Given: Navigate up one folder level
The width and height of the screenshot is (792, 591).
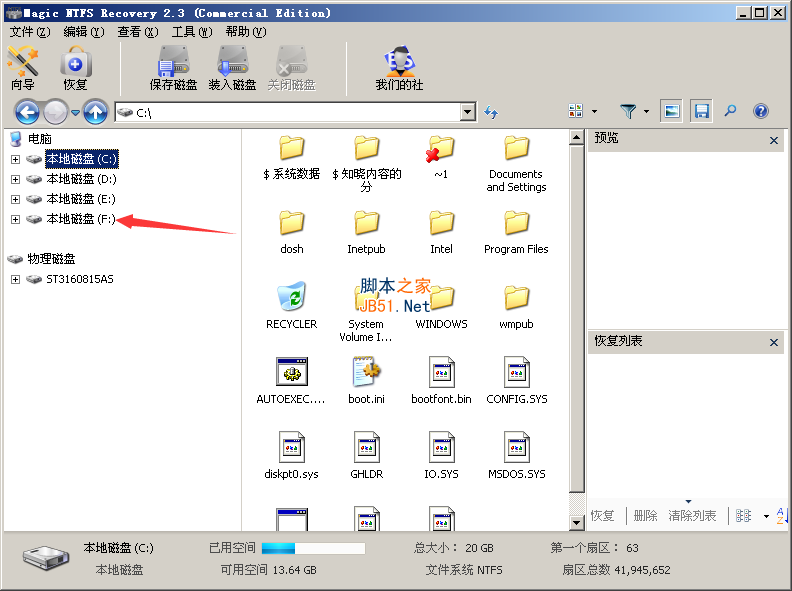Looking at the screenshot, I should point(95,112).
